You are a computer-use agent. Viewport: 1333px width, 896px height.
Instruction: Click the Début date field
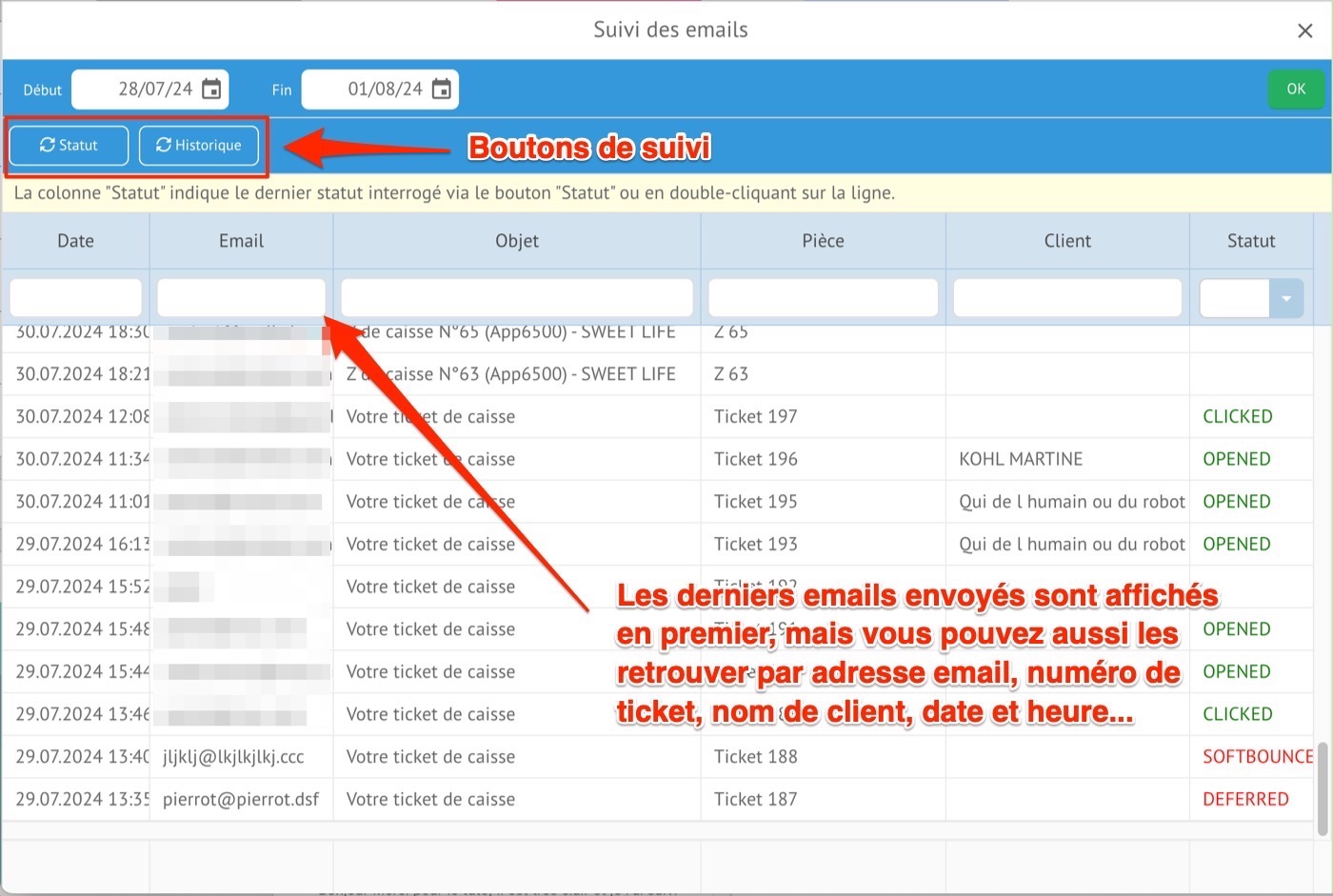[x=143, y=90]
